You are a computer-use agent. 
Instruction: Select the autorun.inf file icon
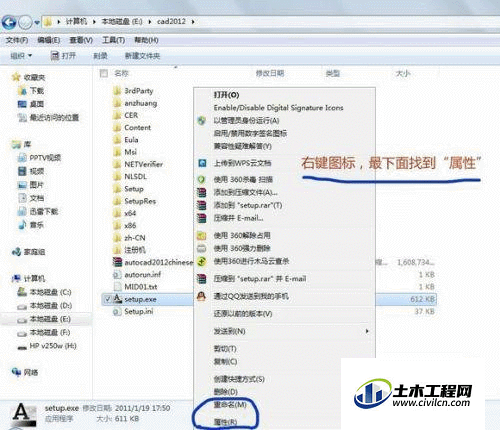click(x=117, y=275)
